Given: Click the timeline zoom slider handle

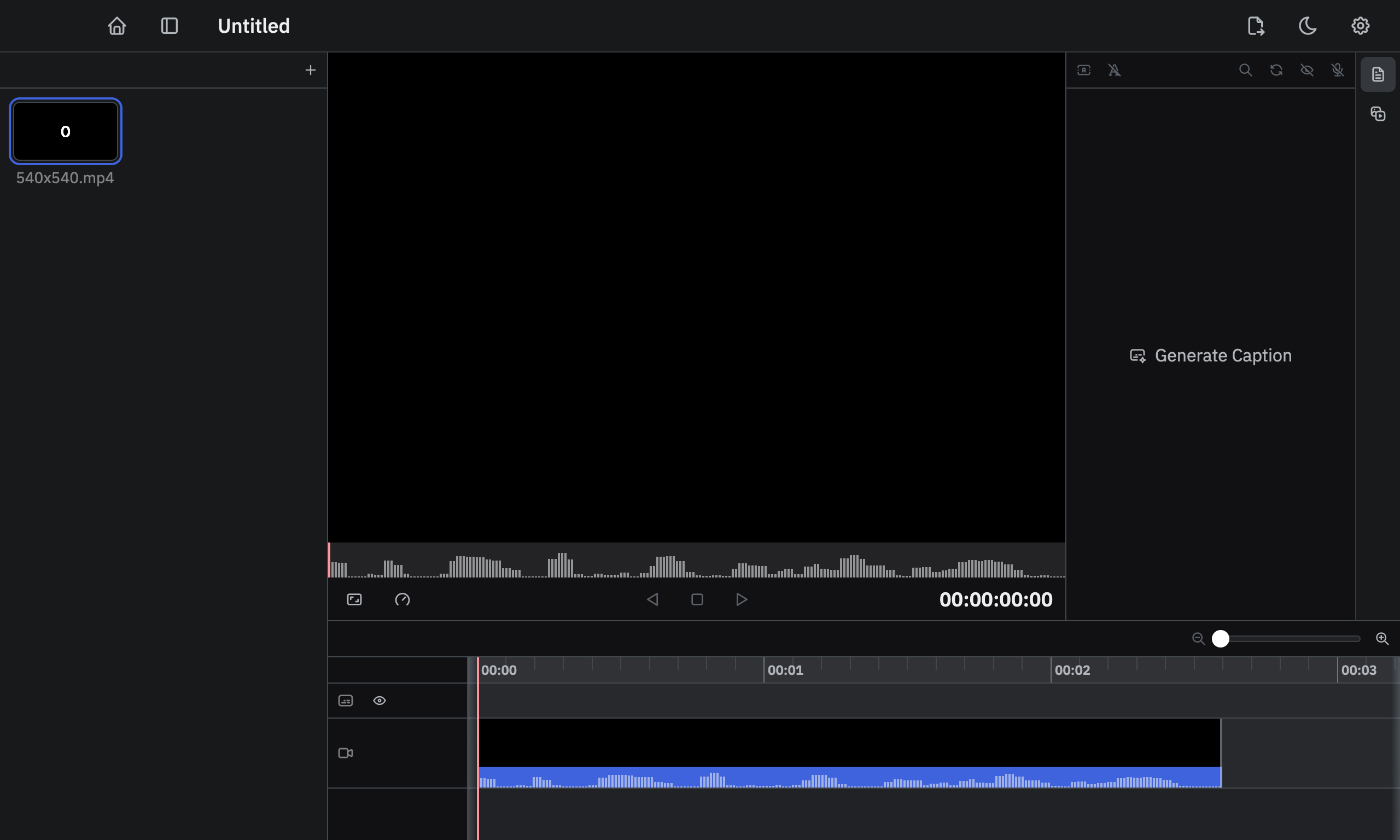Looking at the screenshot, I should point(1221,639).
